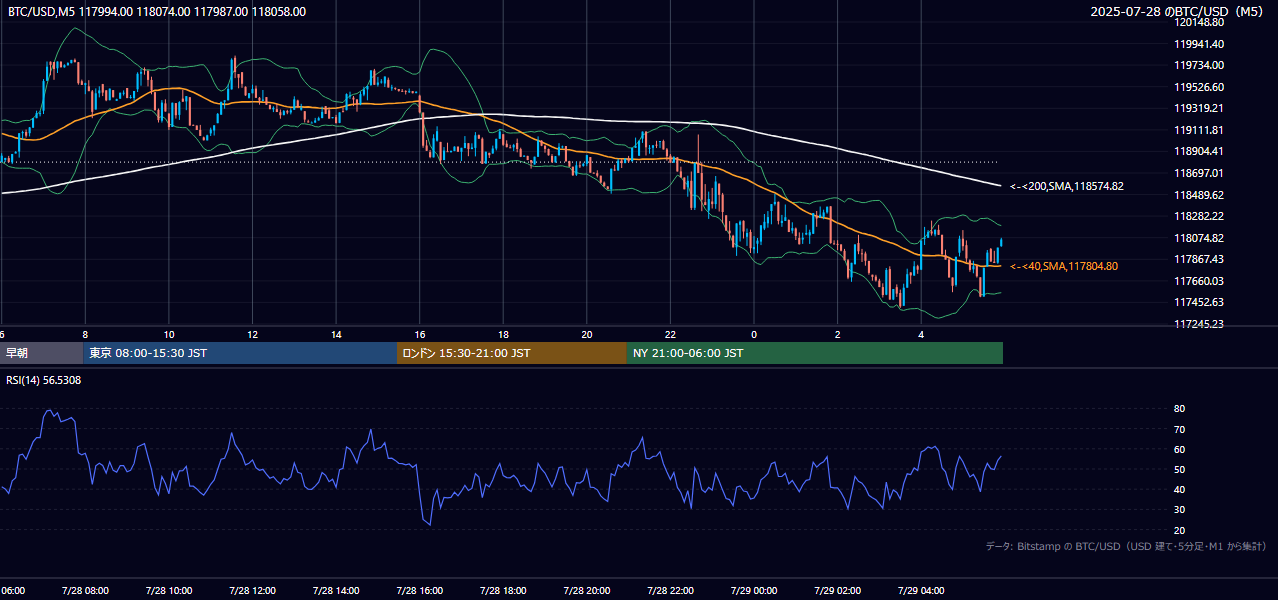
Task: Click hour tick 10 under price chart
Action: point(169,335)
